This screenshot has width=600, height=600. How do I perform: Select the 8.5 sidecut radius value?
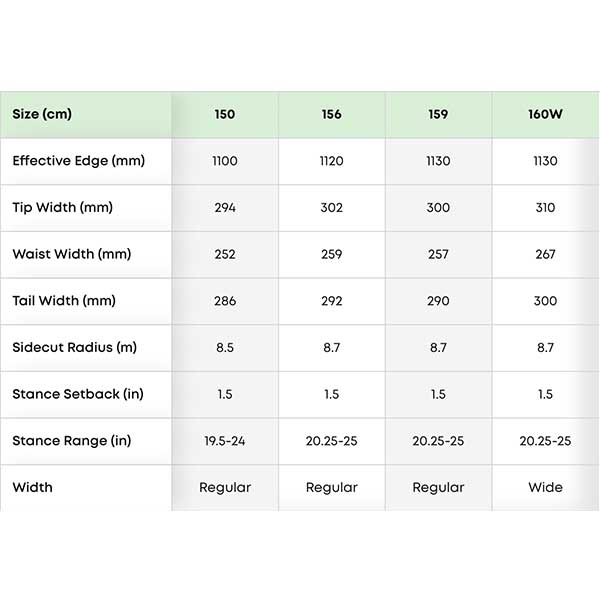[225, 347]
